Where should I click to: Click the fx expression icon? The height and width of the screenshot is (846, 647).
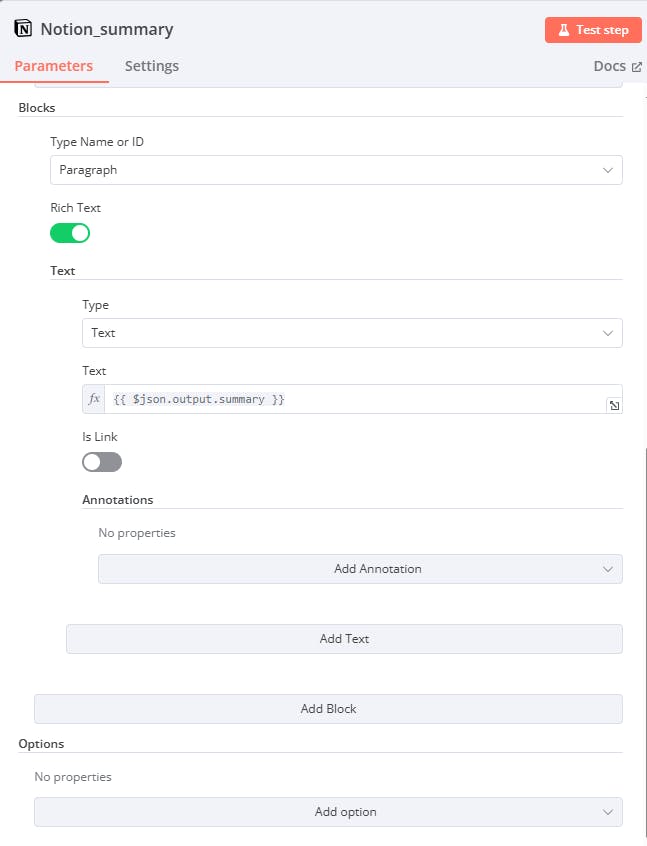click(95, 399)
